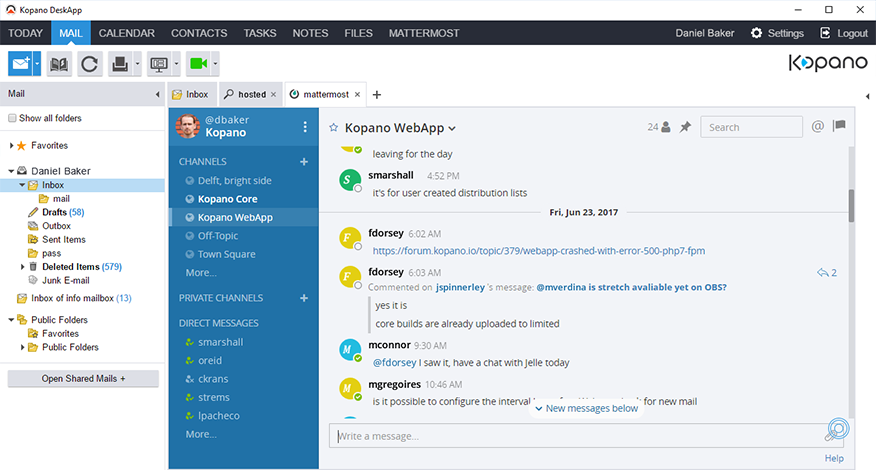Collapse the Daniel Baker mailbox tree

(x=11, y=171)
